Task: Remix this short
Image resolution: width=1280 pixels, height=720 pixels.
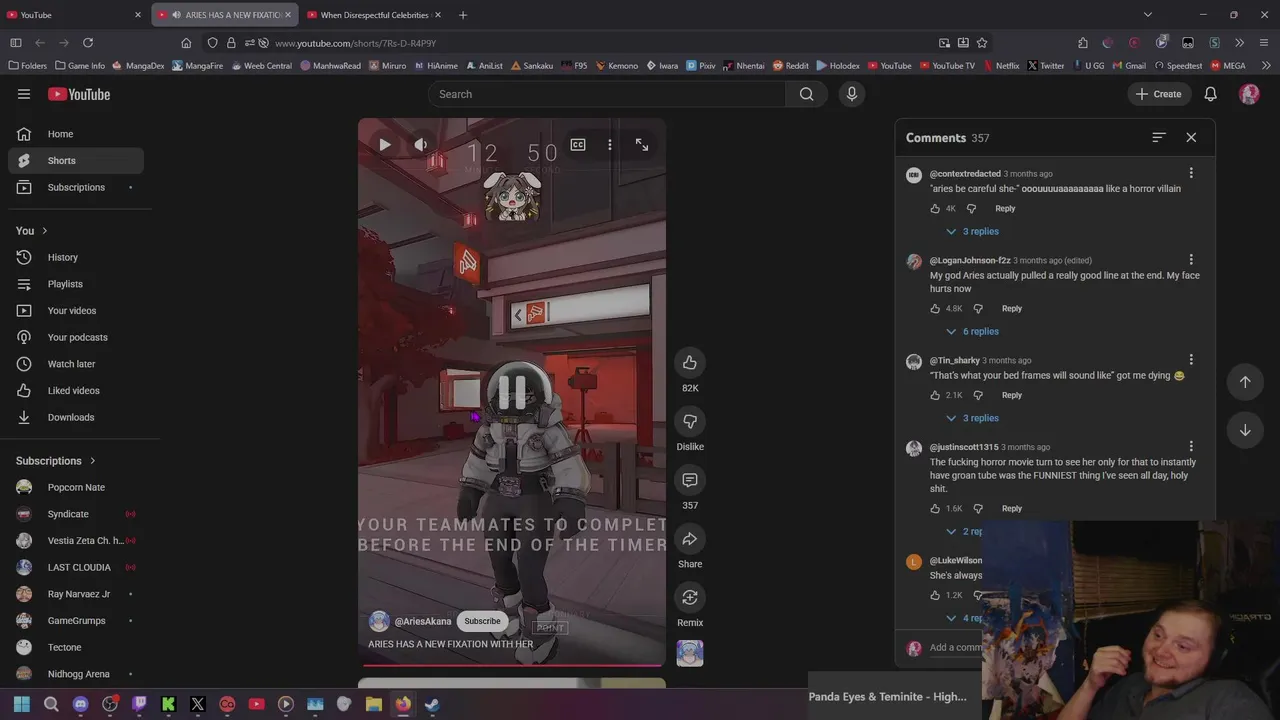Action: point(690,597)
